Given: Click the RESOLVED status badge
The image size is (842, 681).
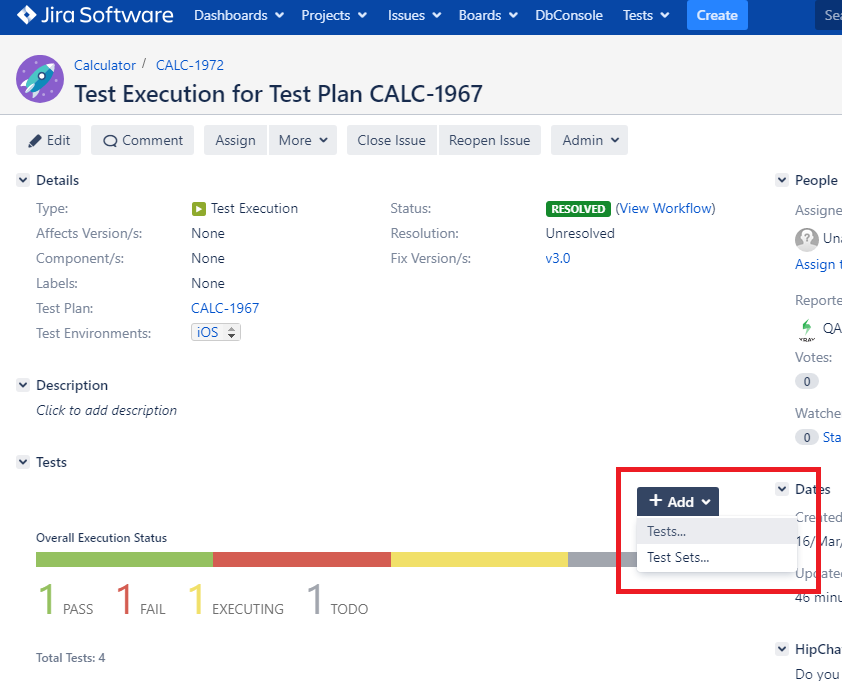Looking at the screenshot, I should click(x=578, y=209).
